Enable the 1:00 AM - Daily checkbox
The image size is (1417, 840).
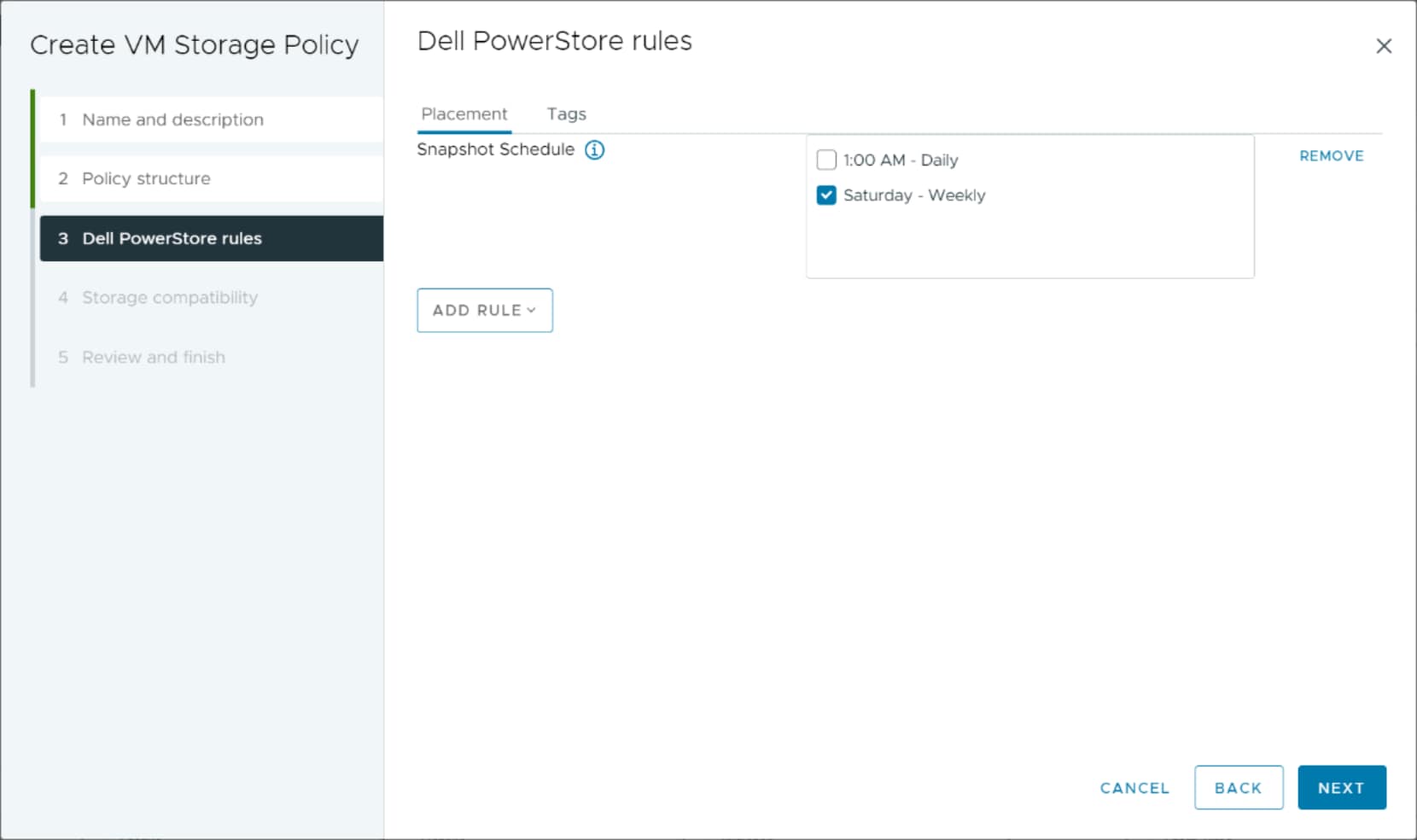(x=826, y=160)
